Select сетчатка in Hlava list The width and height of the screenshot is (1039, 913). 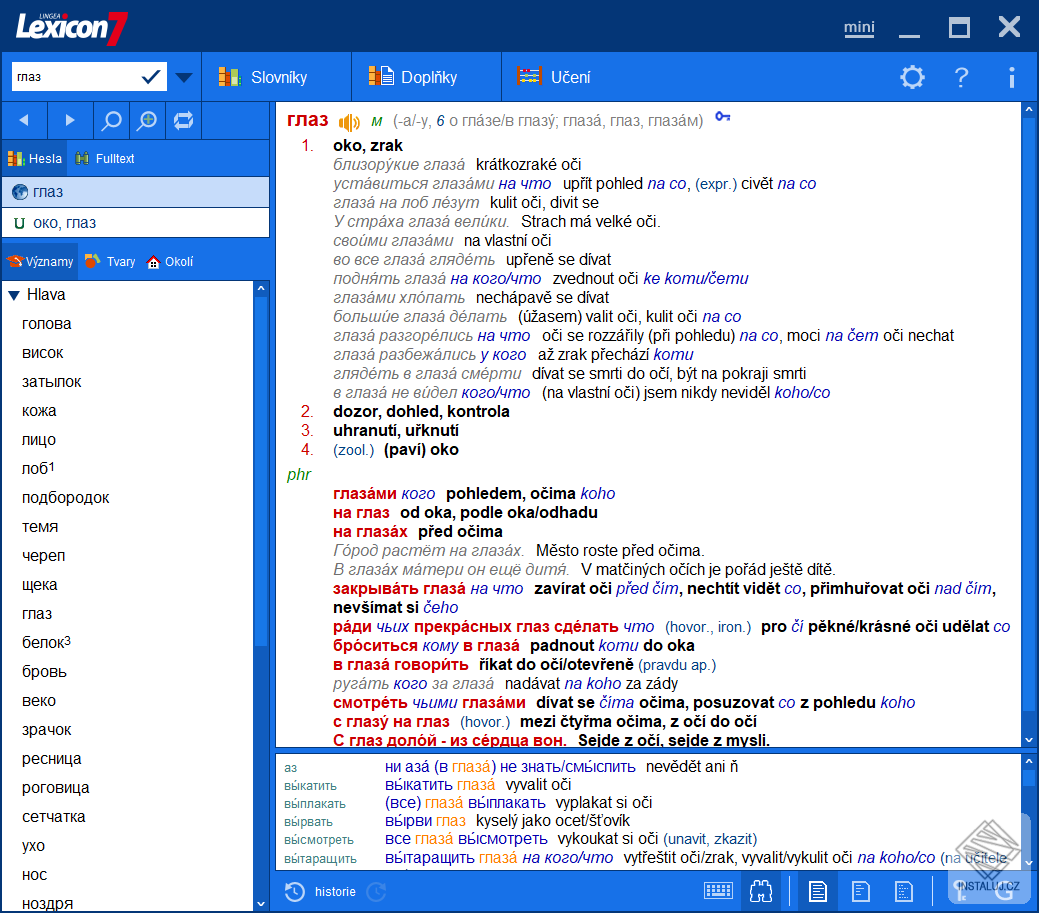click(x=54, y=817)
